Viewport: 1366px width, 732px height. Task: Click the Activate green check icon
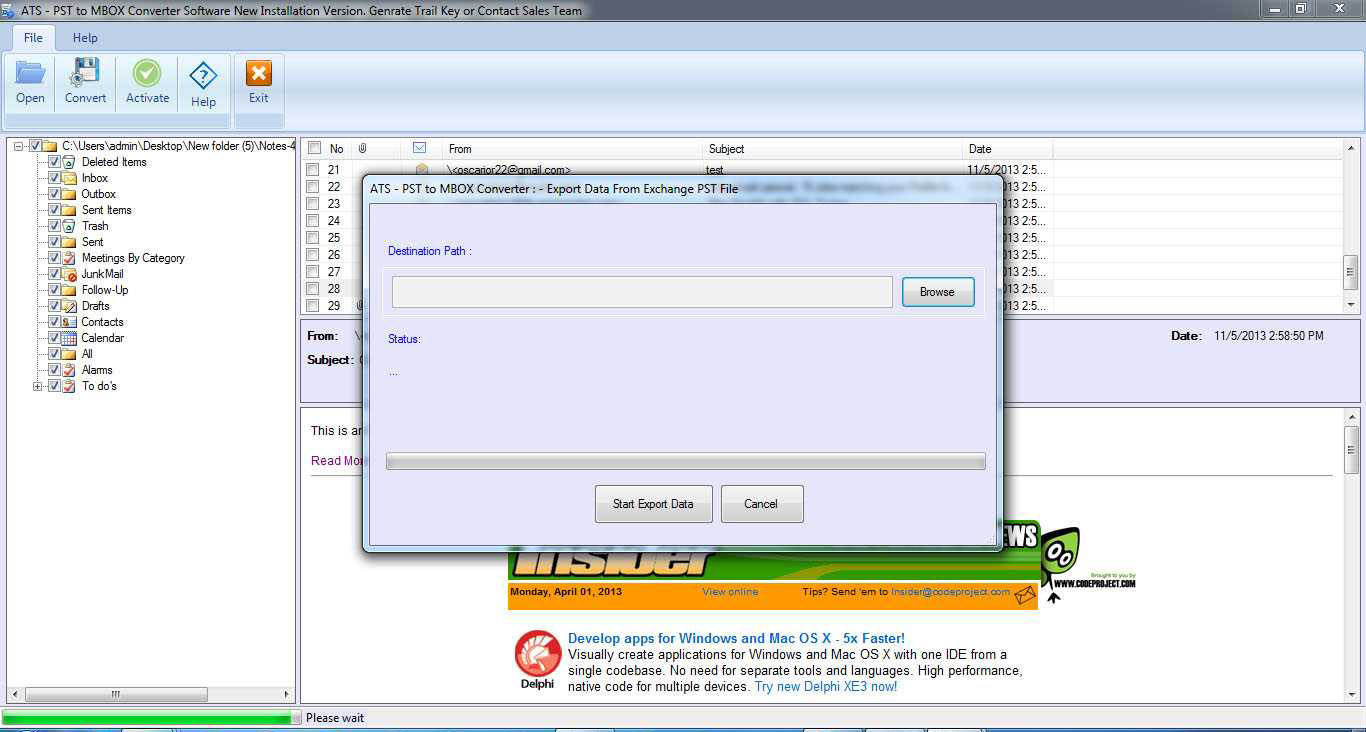(x=147, y=75)
